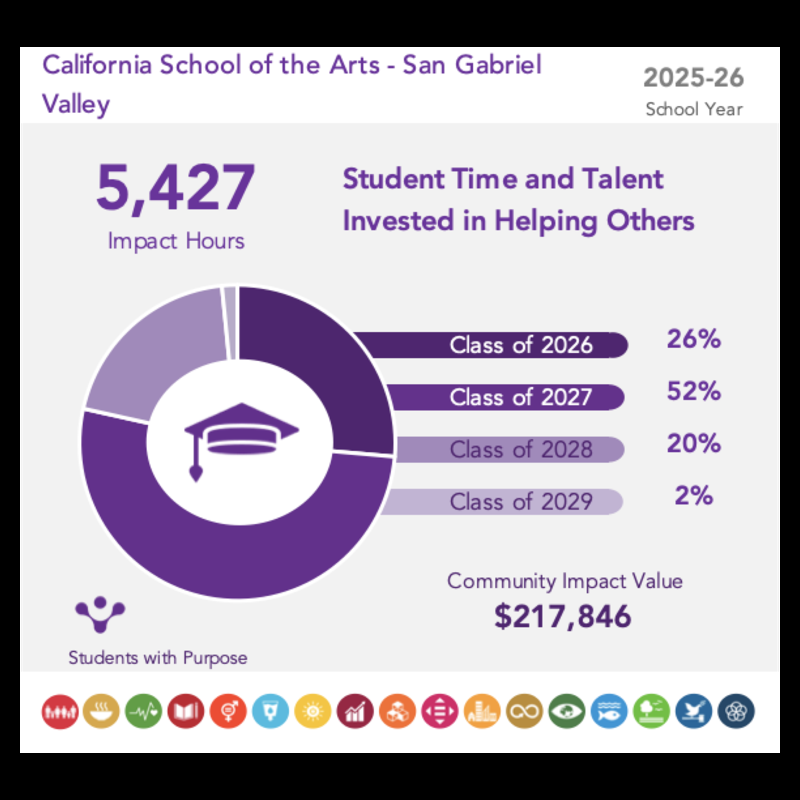Click the red No Poverty people icon
800x800 pixels.
tap(61, 711)
